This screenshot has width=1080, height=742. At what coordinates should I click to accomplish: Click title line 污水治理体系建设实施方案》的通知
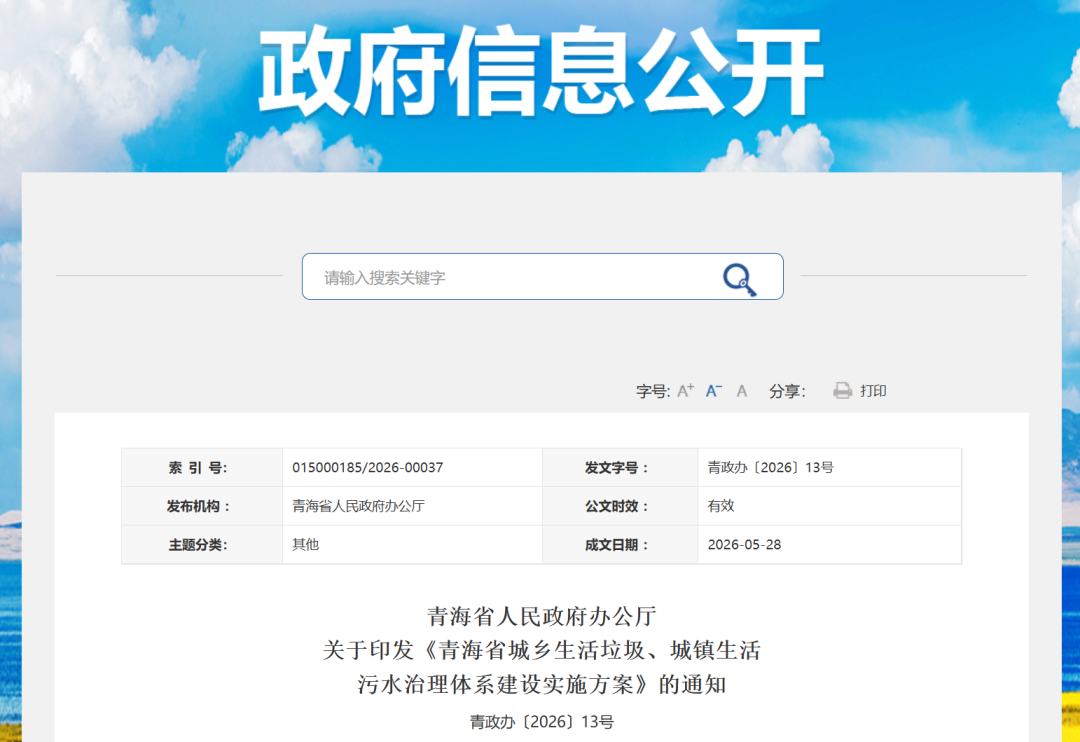tap(541, 684)
